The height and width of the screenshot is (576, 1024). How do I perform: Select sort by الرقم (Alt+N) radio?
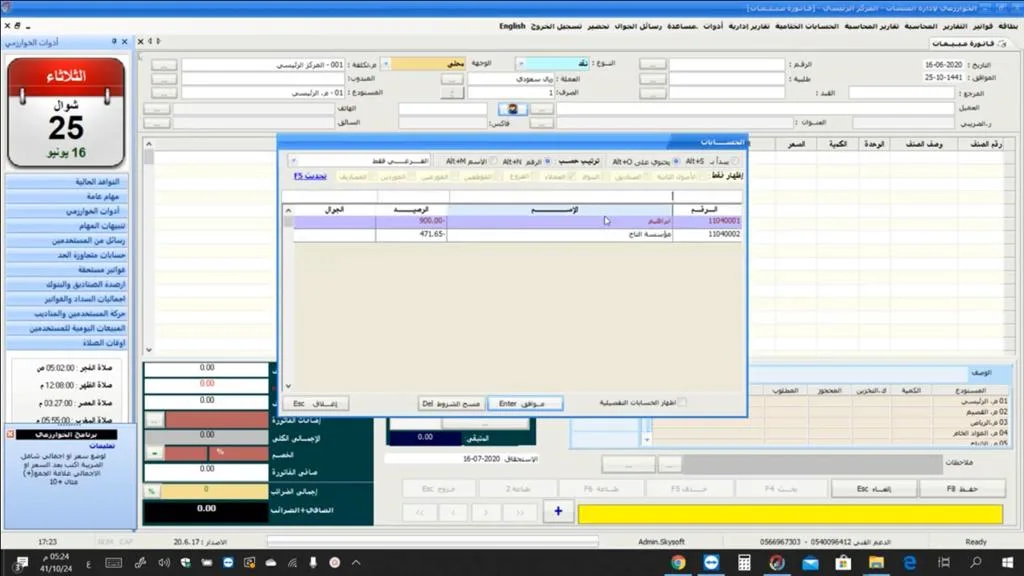pyautogui.click(x=547, y=161)
